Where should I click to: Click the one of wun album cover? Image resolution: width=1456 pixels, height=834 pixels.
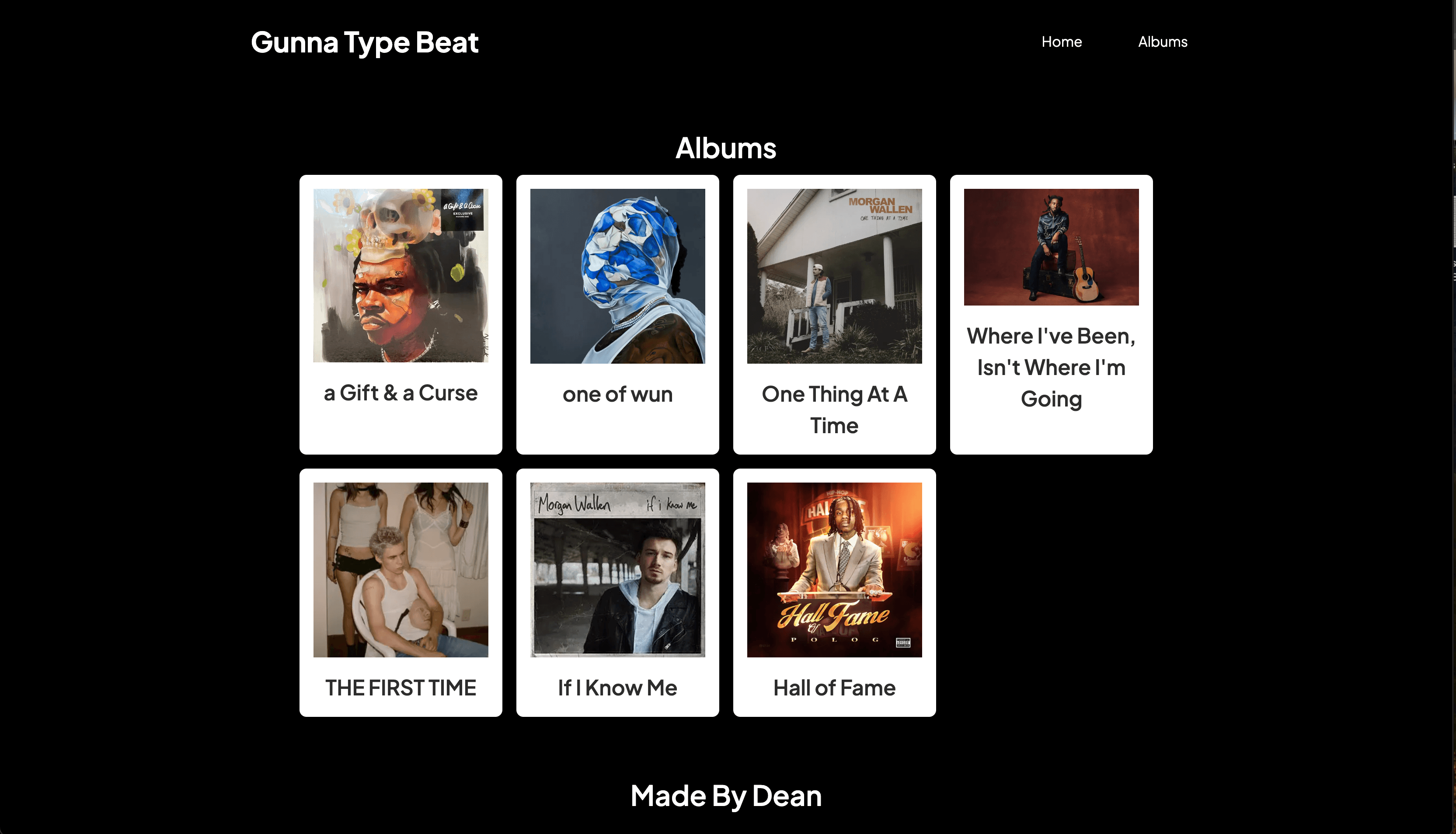(x=617, y=276)
